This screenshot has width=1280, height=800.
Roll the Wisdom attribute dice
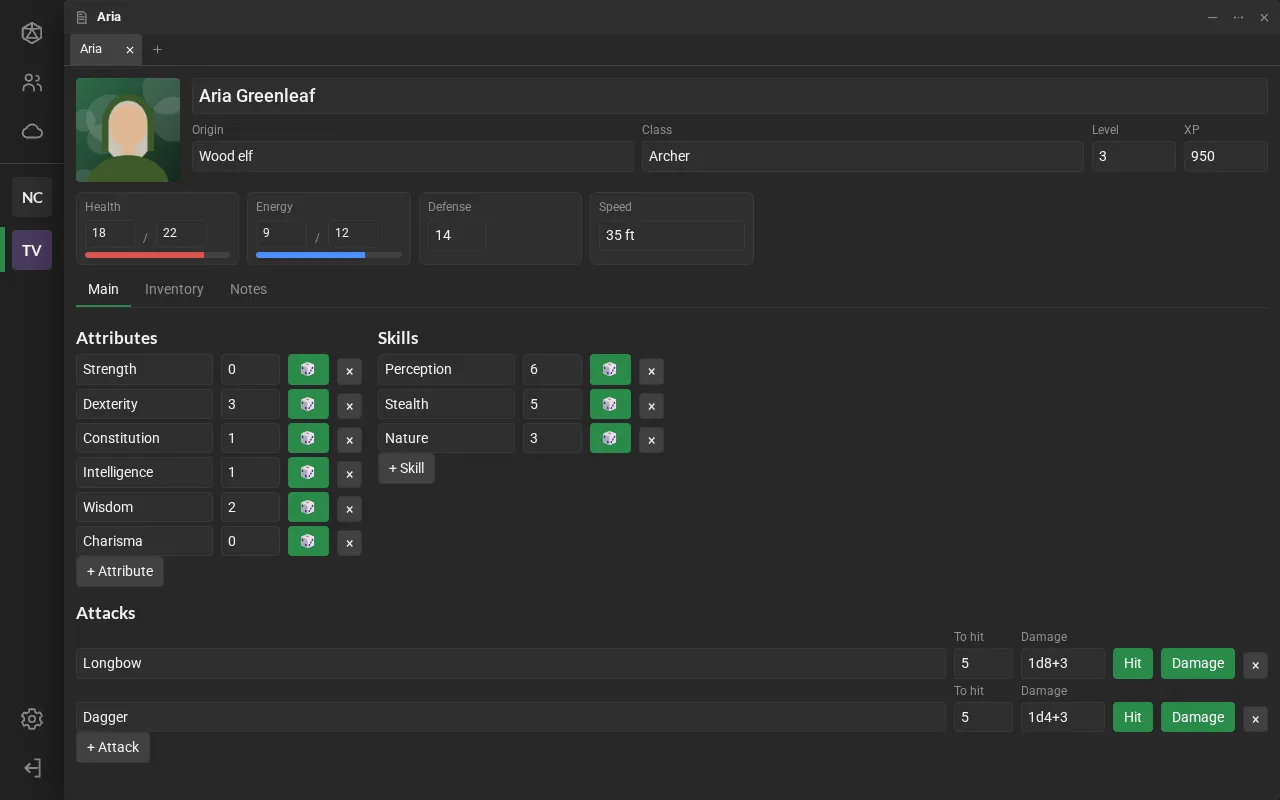pyautogui.click(x=308, y=507)
